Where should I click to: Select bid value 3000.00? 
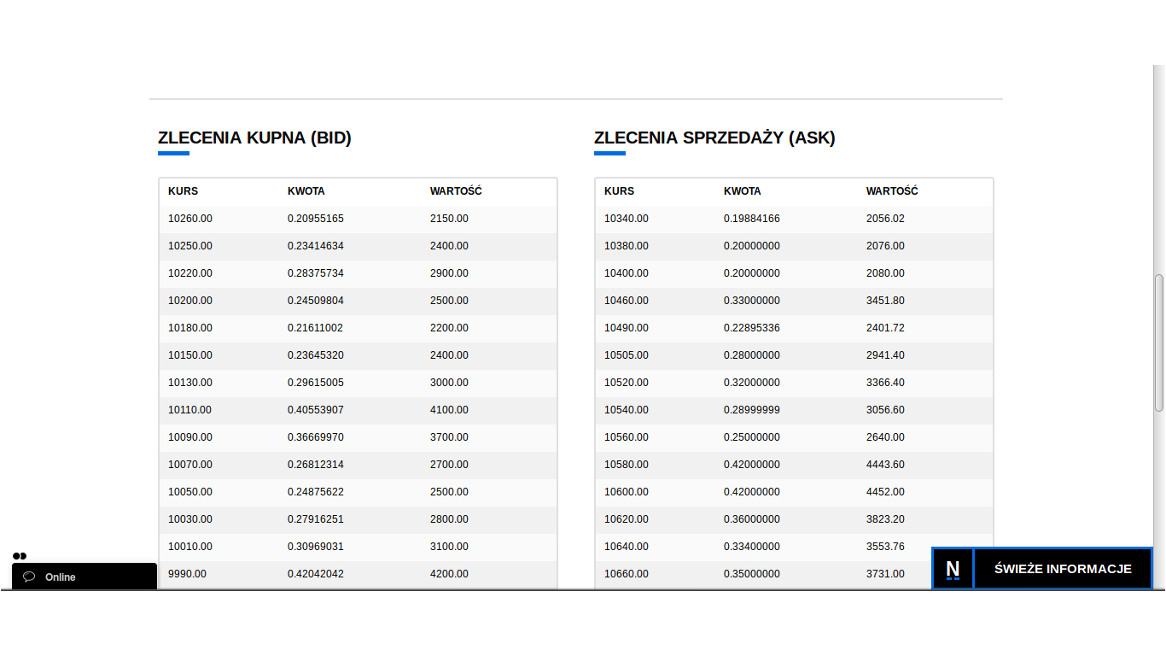coord(449,382)
